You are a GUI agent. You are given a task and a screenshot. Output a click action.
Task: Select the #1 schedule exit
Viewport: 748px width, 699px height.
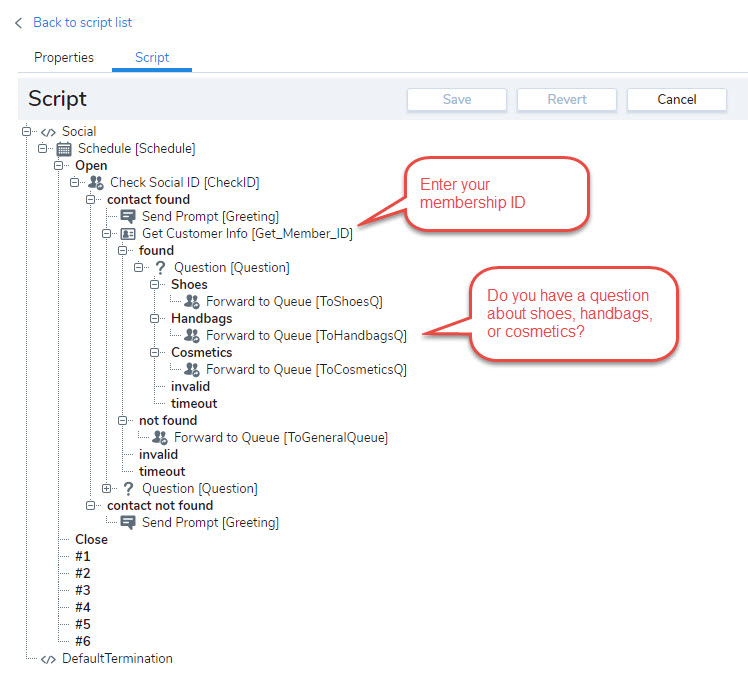tap(83, 557)
